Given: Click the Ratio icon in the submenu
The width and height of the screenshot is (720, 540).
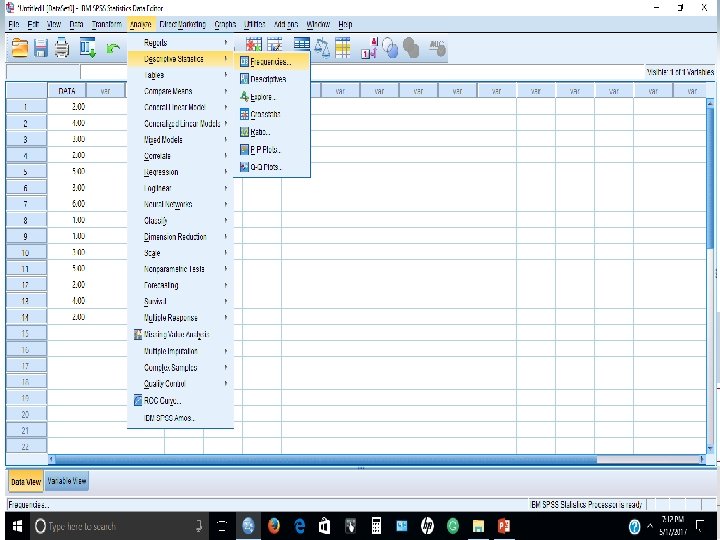Looking at the screenshot, I should 244,132.
